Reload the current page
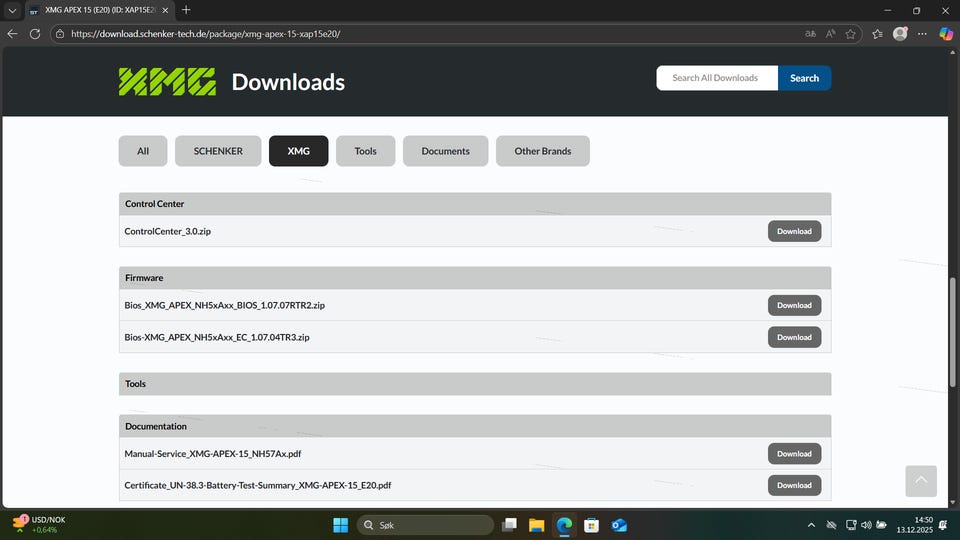Image resolution: width=960 pixels, height=540 pixels. click(35, 34)
